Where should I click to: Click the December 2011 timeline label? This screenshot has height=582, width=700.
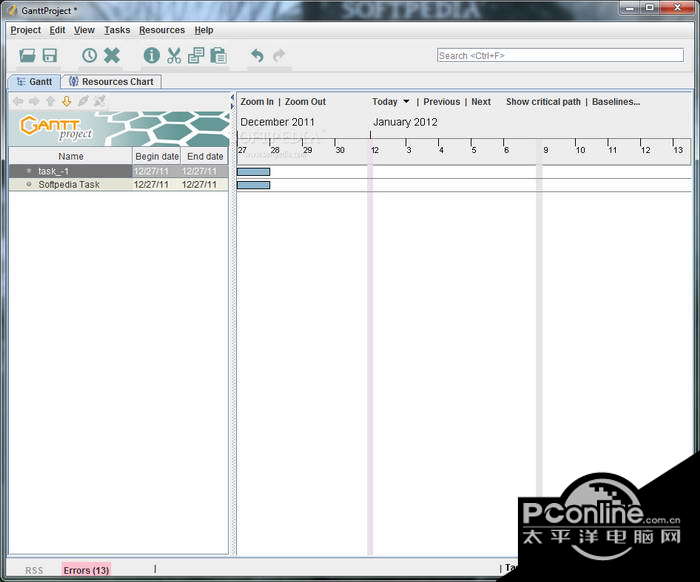(x=277, y=122)
